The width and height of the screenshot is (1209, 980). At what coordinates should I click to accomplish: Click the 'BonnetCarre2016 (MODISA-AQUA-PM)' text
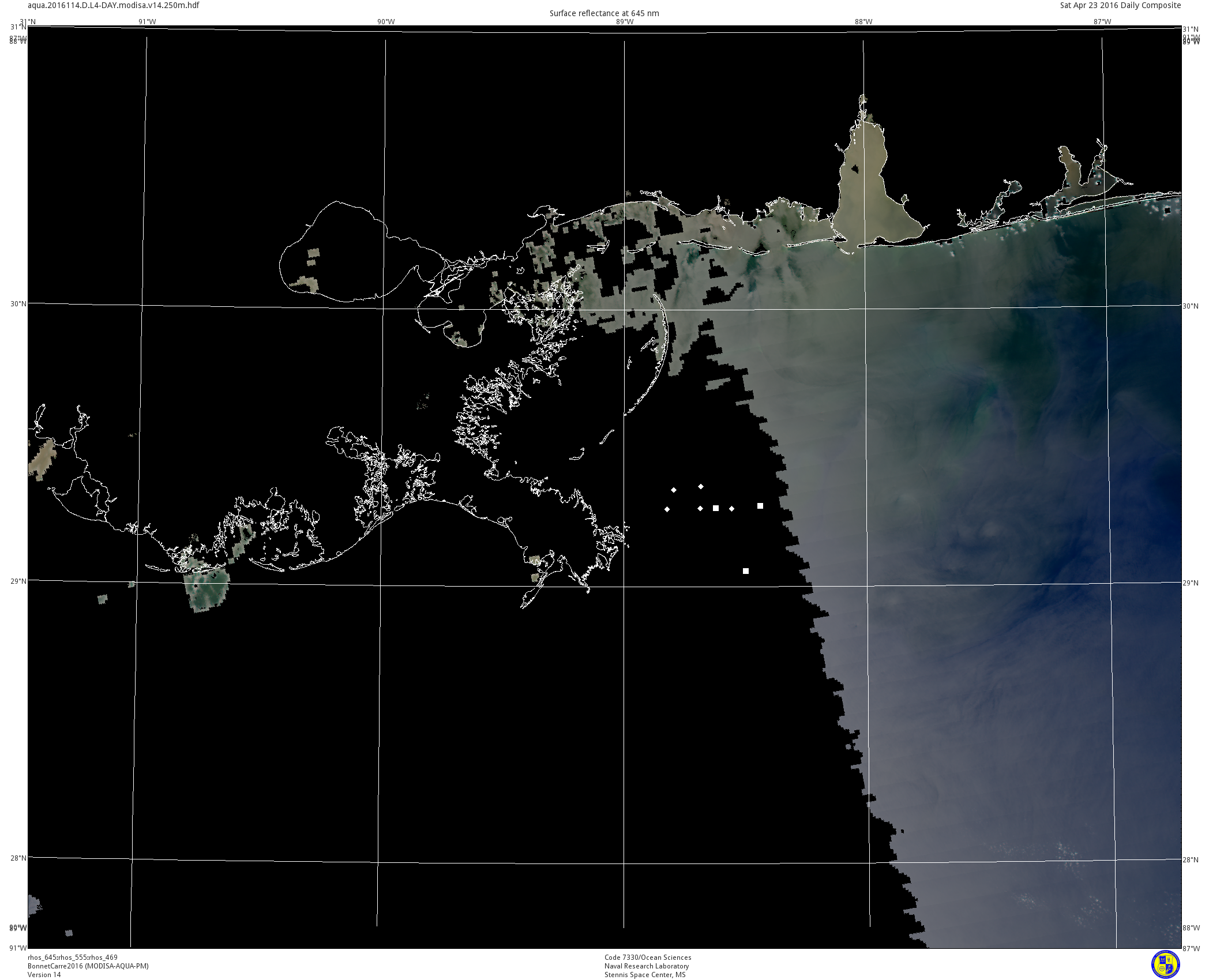pos(88,966)
